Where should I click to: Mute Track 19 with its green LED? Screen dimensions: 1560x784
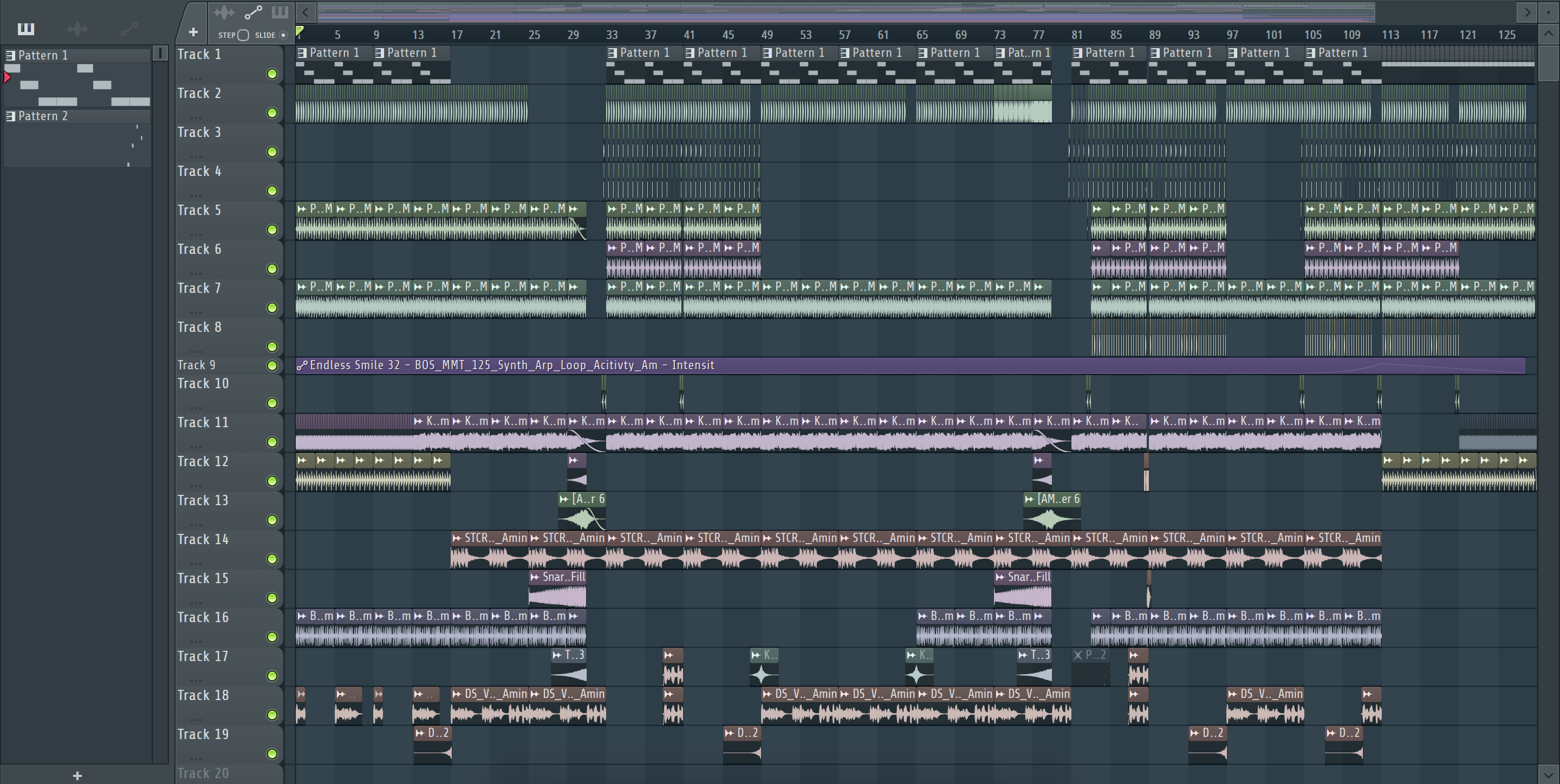[272, 754]
